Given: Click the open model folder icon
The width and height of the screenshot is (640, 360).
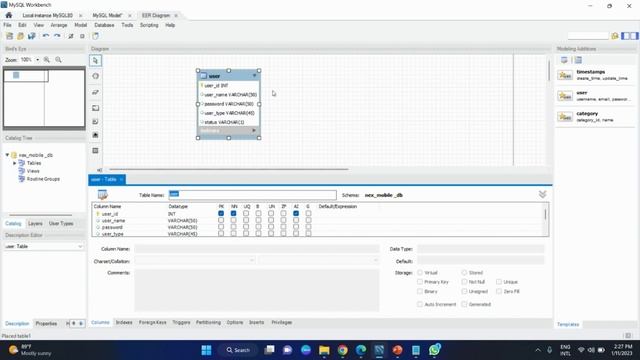Looking at the screenshot, I should 20,36.
